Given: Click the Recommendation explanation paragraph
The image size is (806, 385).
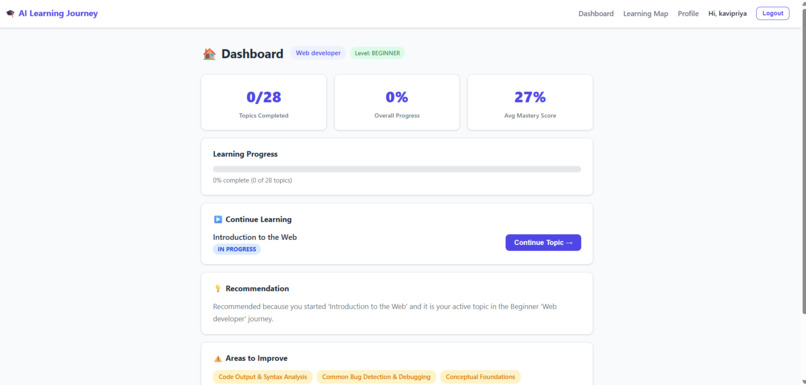Looking at the screenshot, I should tap(384, 313).
